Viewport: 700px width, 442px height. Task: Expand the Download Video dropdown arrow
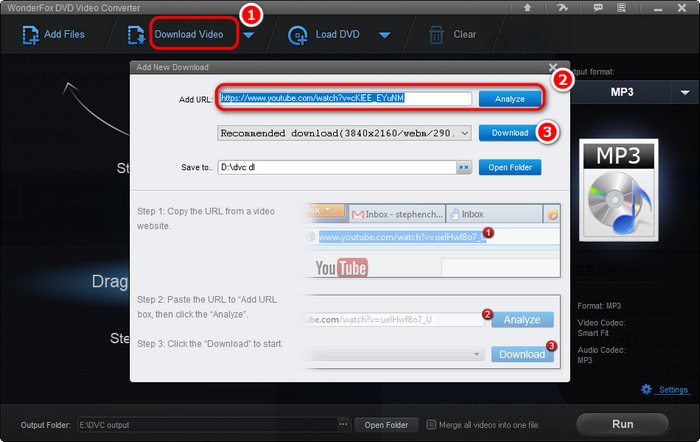pos(249,35)
